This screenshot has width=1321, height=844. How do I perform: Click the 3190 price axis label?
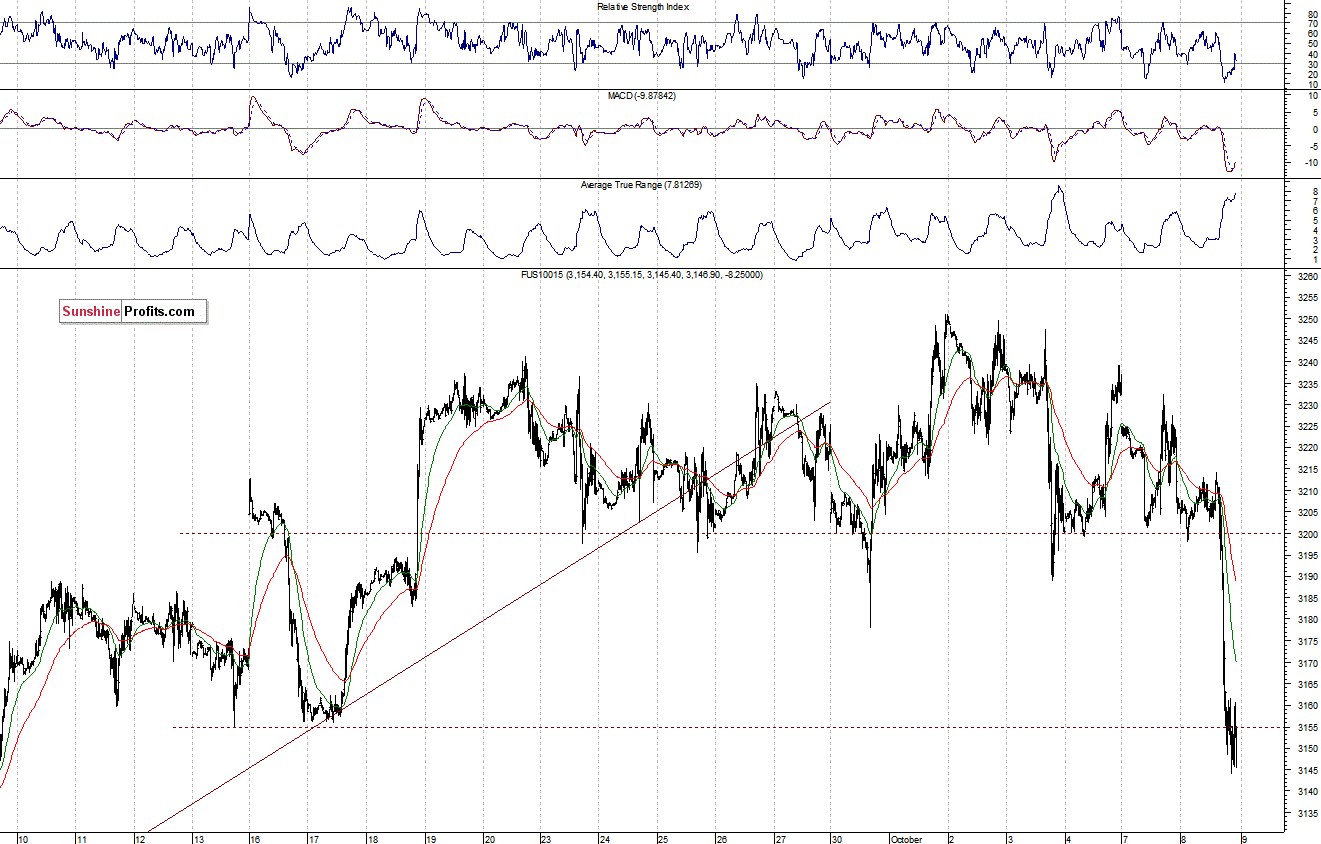1306,578
